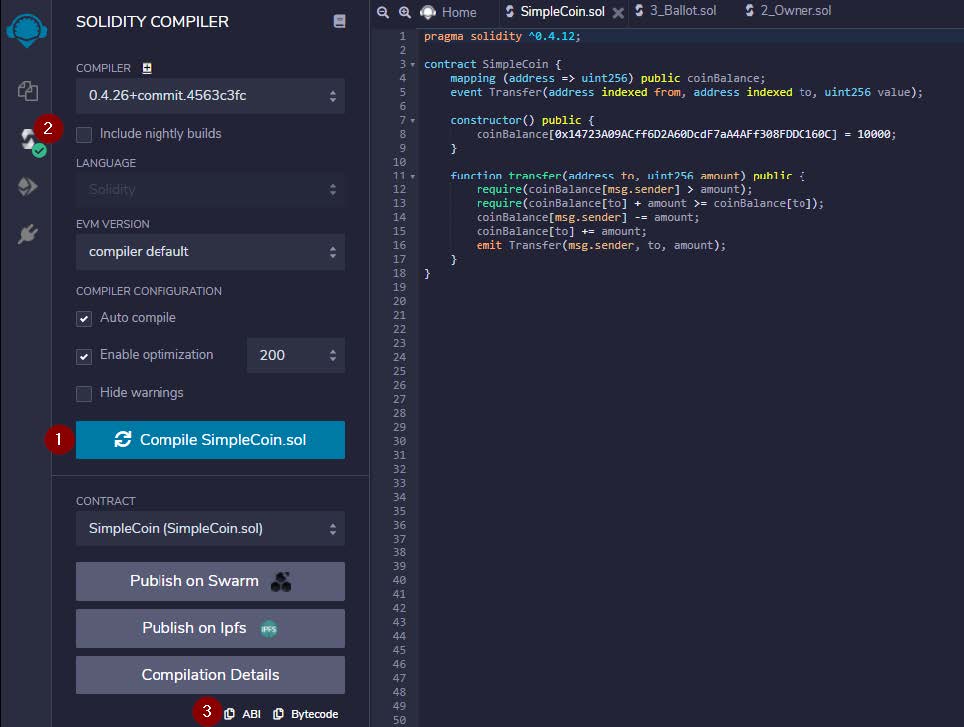The image size is (964, 727).
Task: Click the Remix logo at top left
Action: click(26, 28)
